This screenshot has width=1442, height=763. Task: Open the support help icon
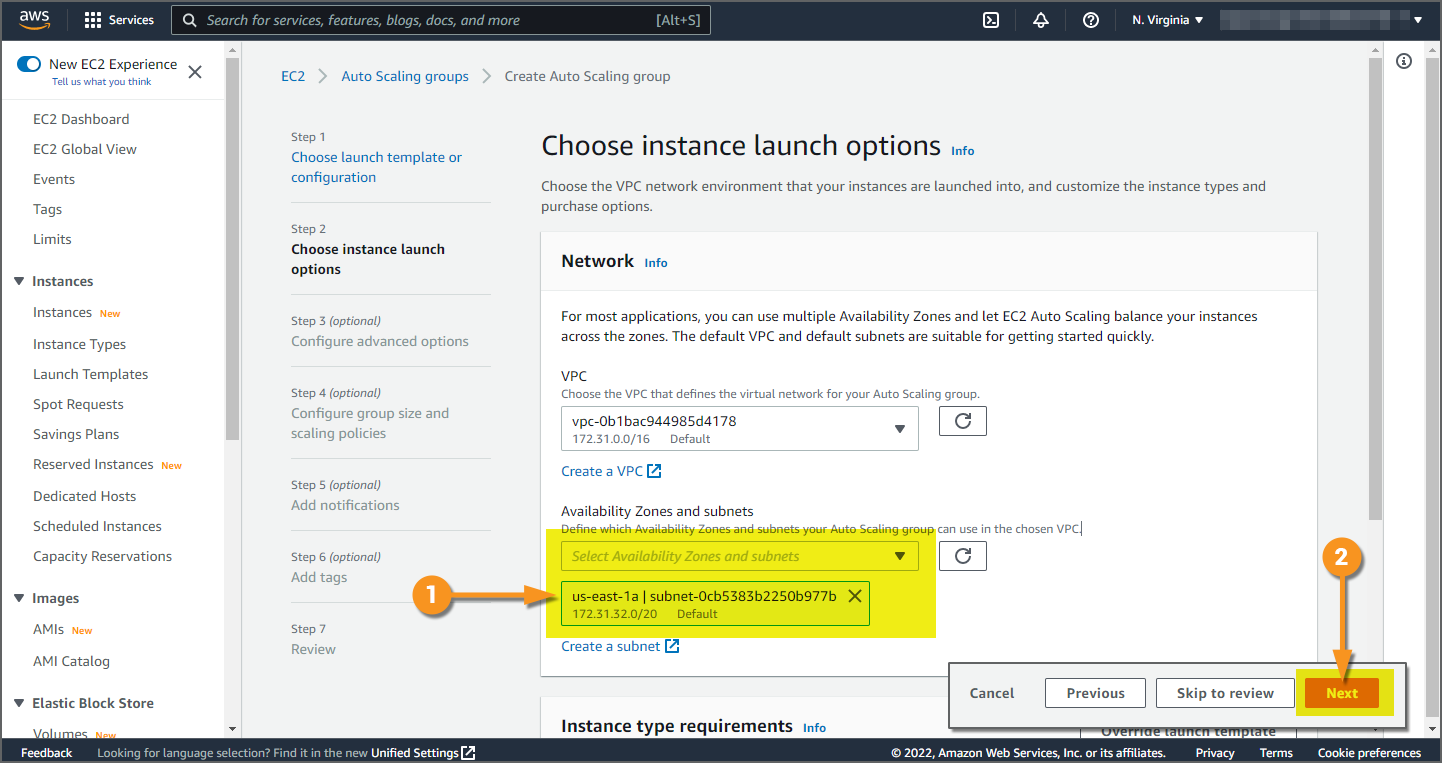tap(1091, 20)
